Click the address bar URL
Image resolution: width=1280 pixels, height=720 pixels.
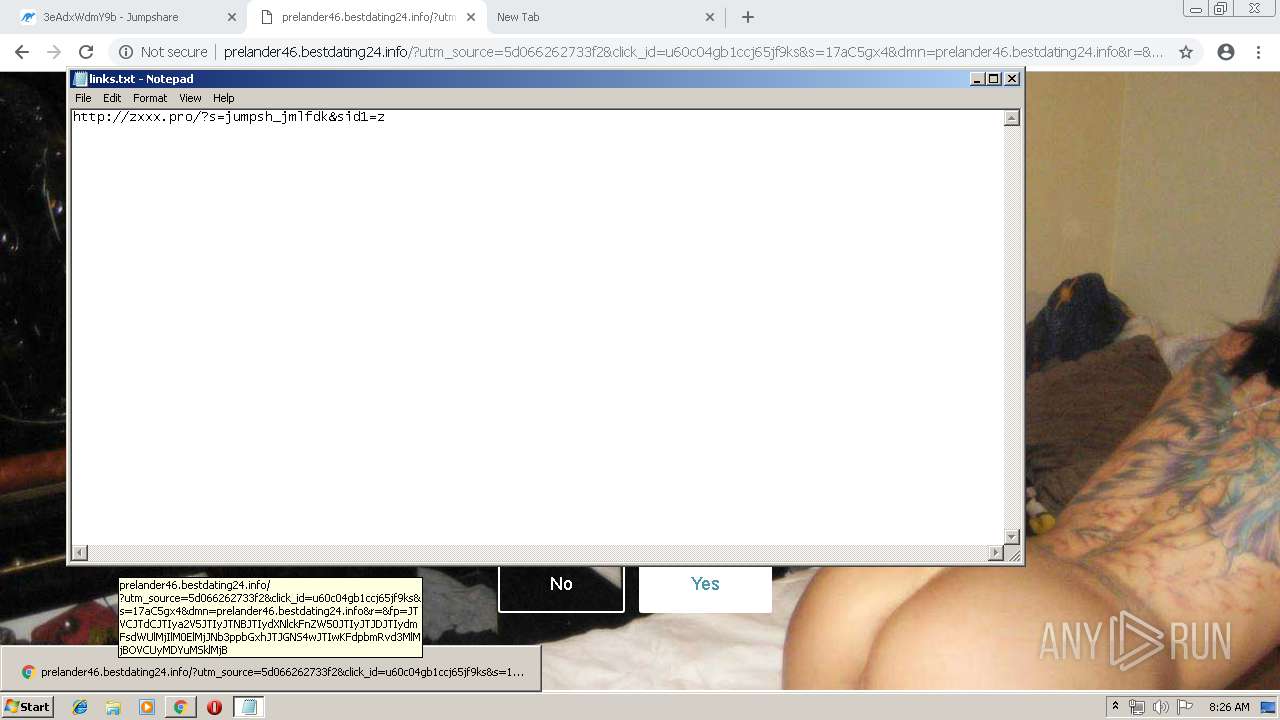click(x=693, y=52)
